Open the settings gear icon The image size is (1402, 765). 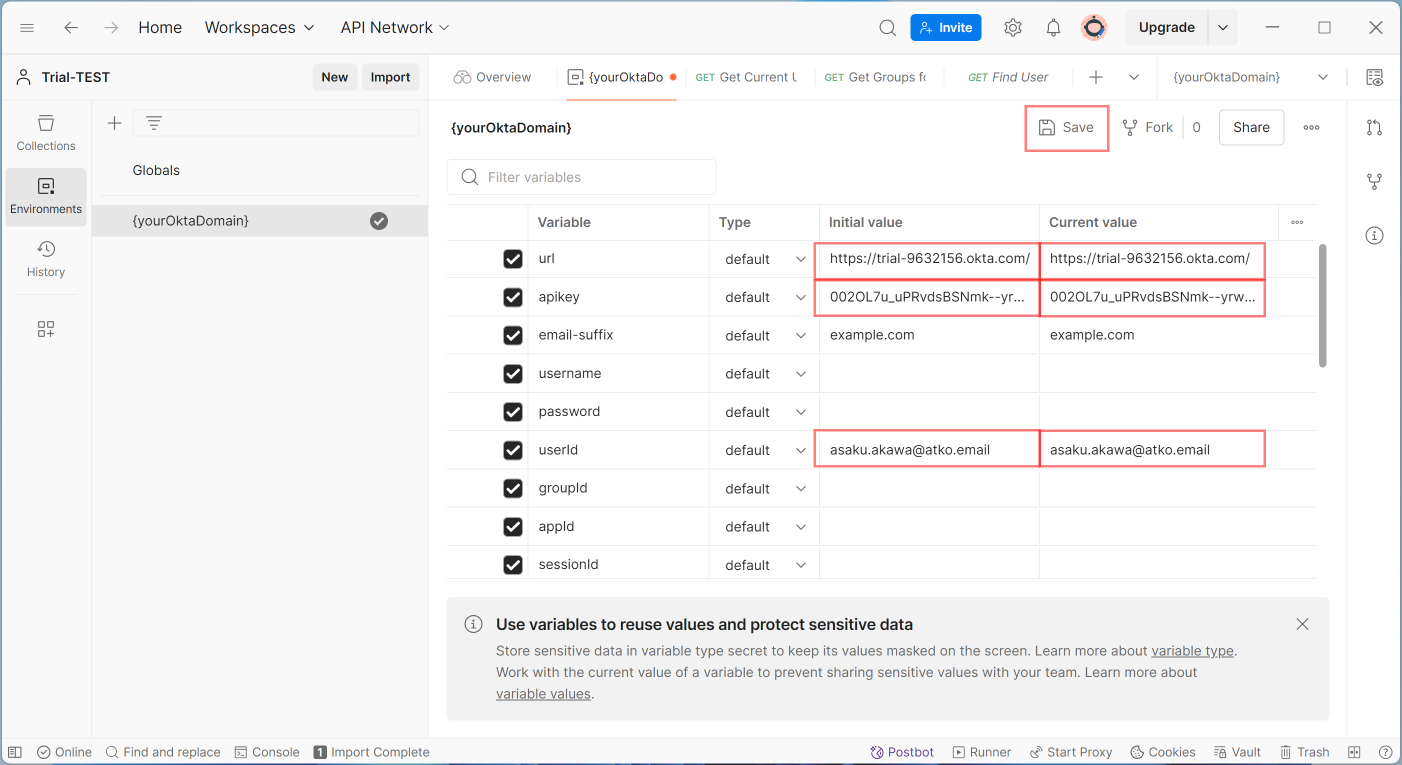[1013, 28]
